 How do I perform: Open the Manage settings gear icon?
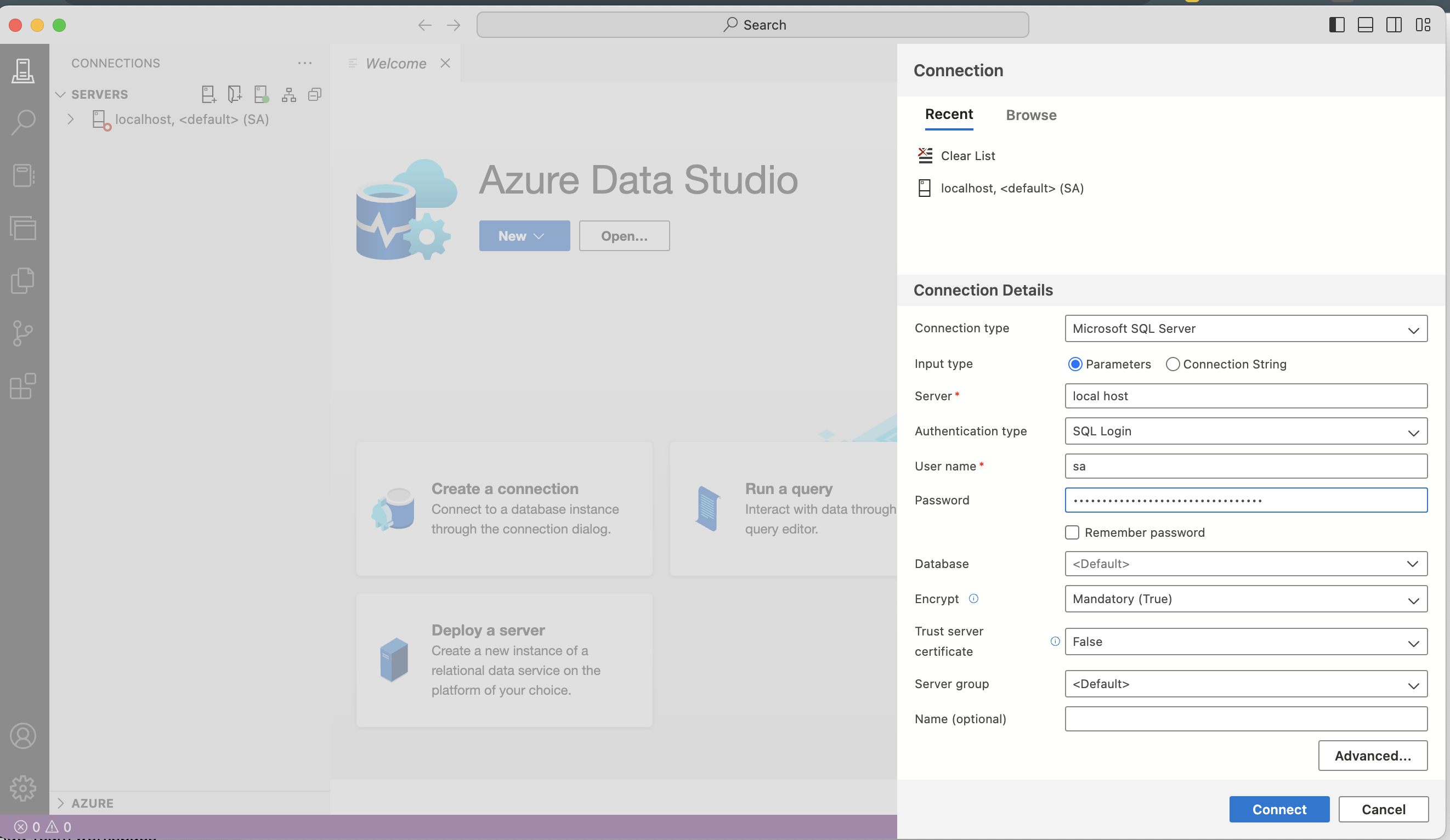[23, 788]
